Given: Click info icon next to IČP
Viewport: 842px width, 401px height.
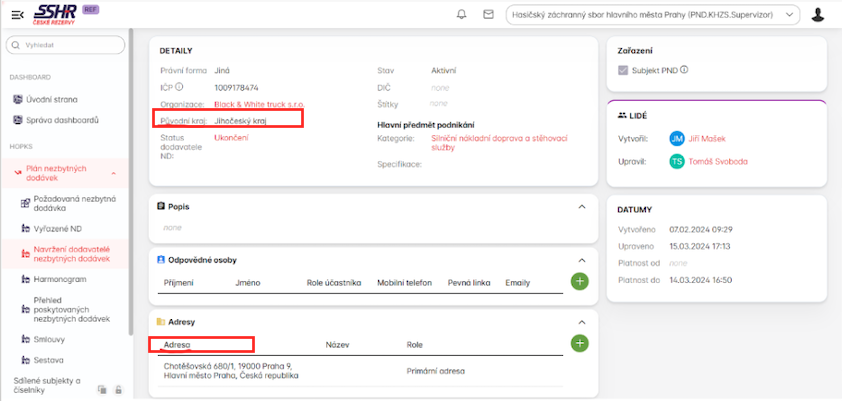Looking at the screenshot, I should [x=179, y=87].
